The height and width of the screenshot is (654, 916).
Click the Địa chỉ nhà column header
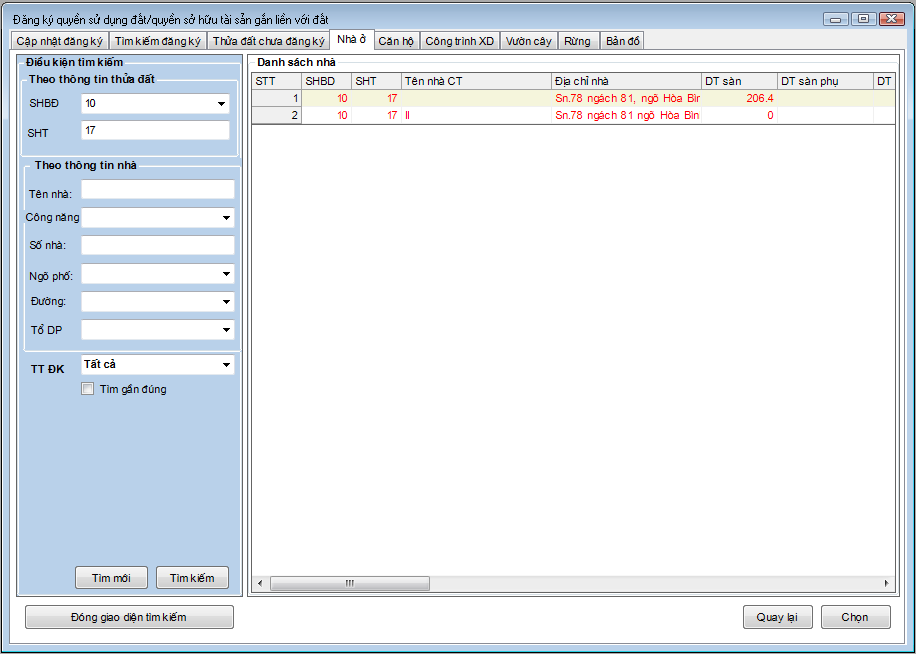point(625,81)
